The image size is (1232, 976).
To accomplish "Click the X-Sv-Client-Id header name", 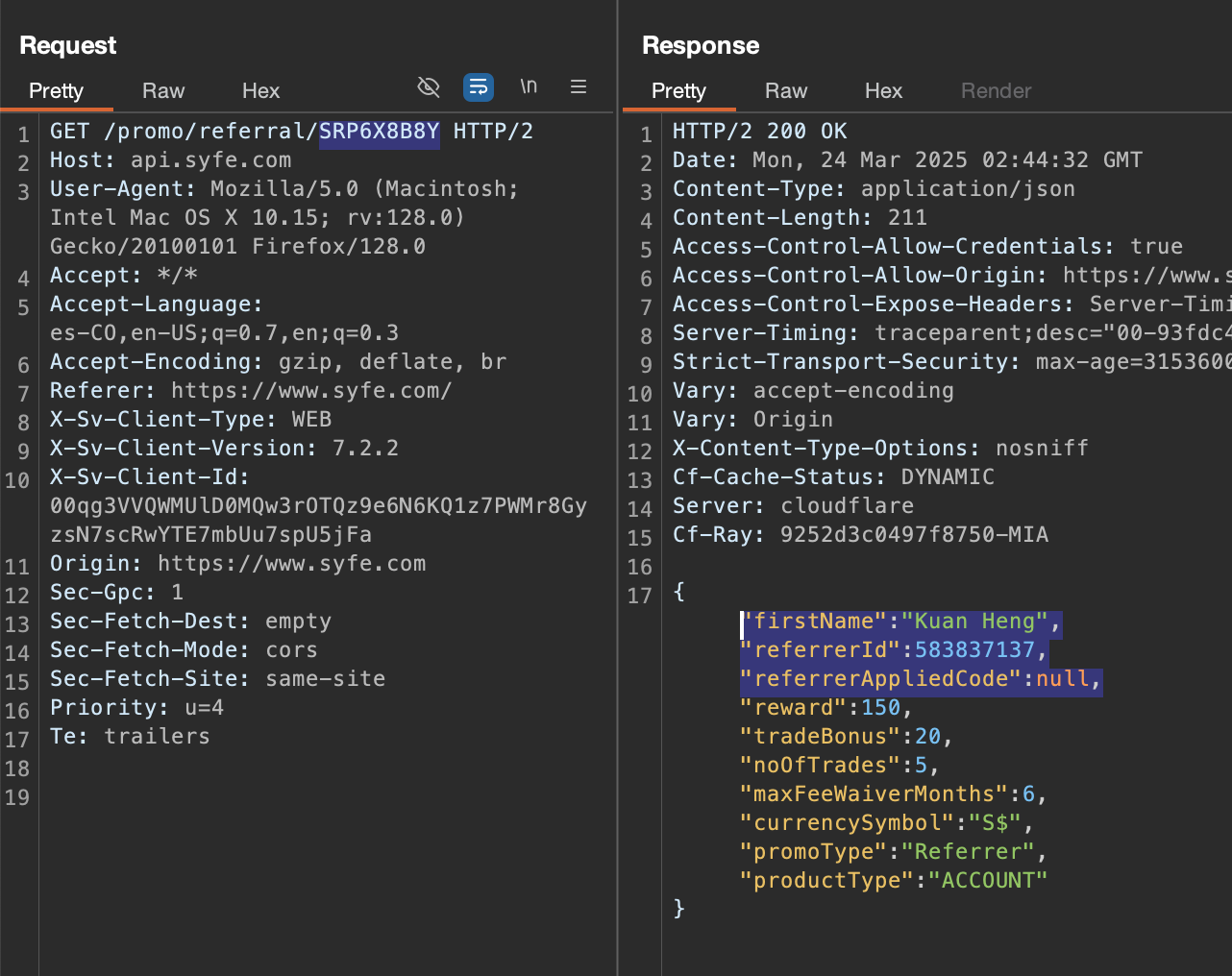I will click(149, 477).
